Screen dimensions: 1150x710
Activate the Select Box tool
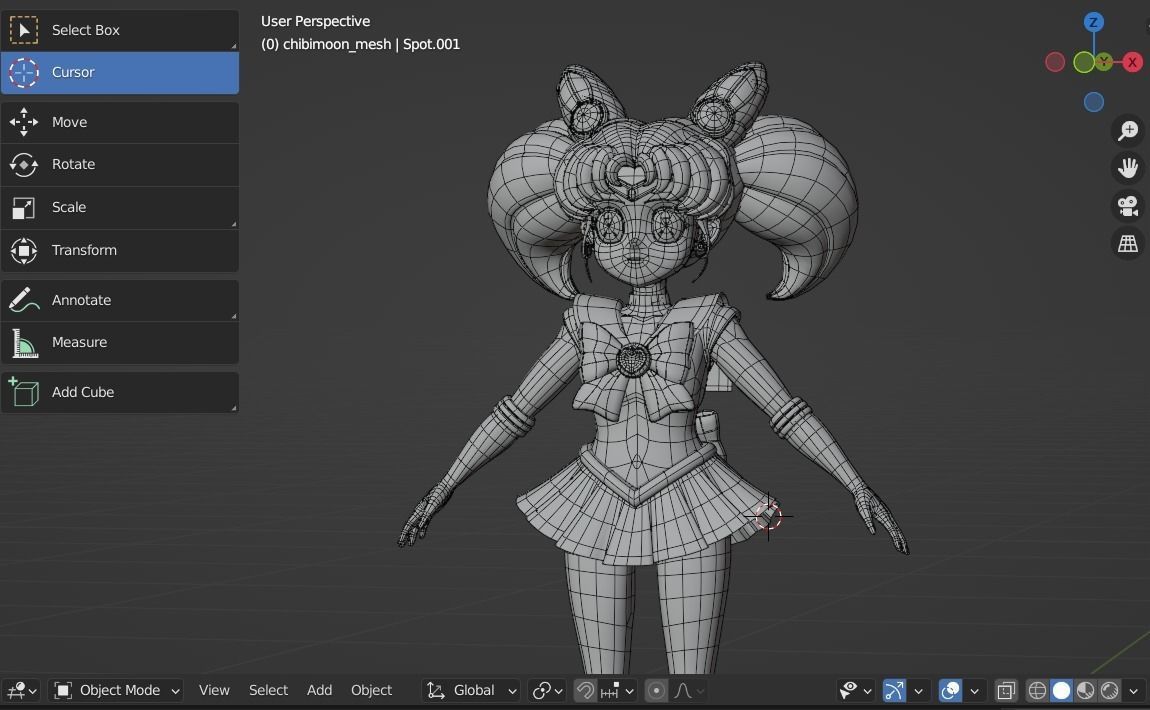click(120, 30)
